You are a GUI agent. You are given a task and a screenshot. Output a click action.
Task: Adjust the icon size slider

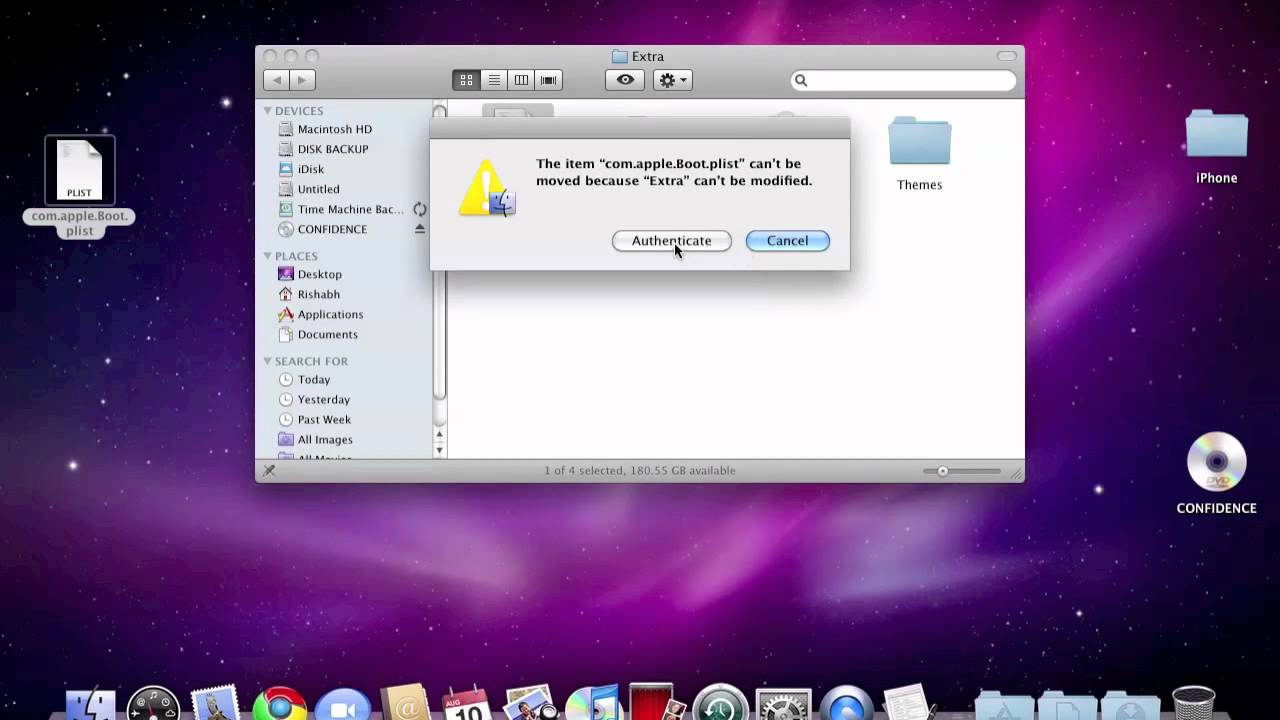point(943,471)
